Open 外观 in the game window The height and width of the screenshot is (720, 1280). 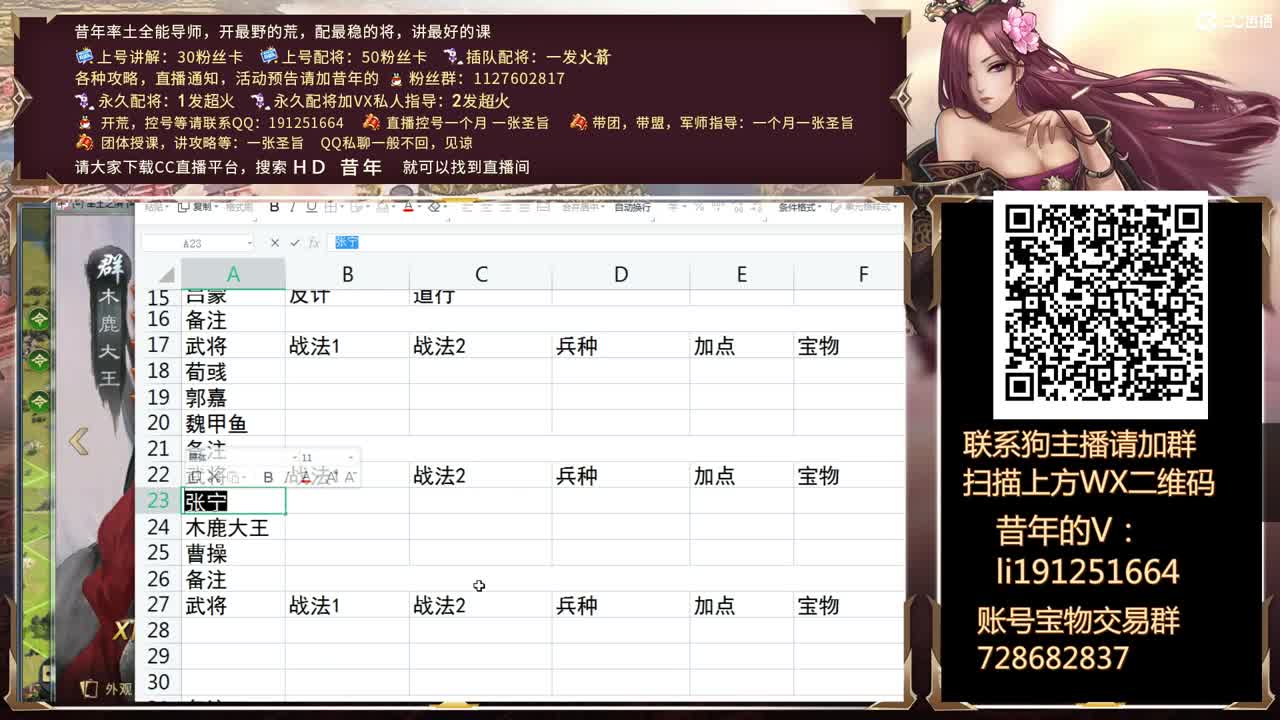click(x=108, y=688)
